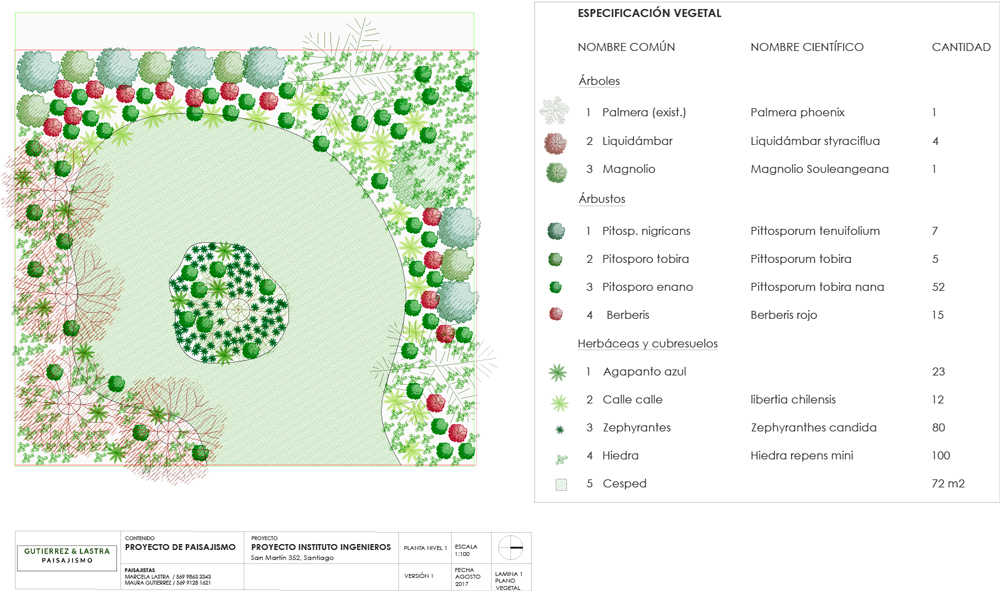Click the Magnolio green tree legend symbol
1000x591 pixels.
(x=556, y=172)
